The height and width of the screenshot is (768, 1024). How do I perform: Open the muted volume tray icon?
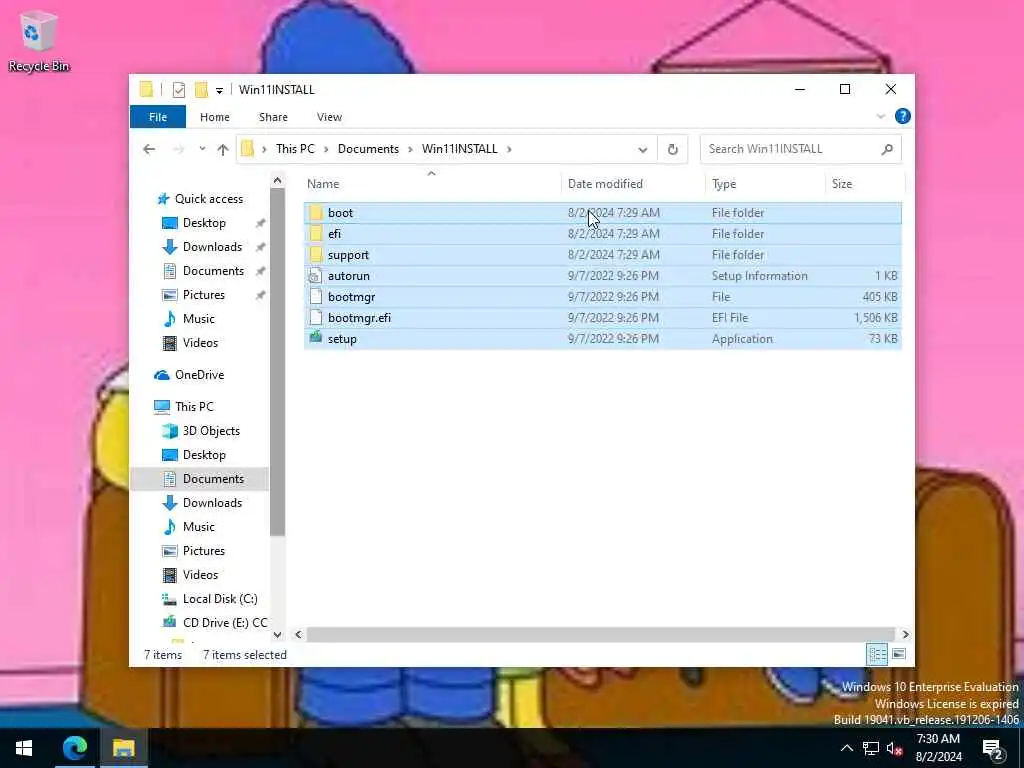click(x=895, y=748)
